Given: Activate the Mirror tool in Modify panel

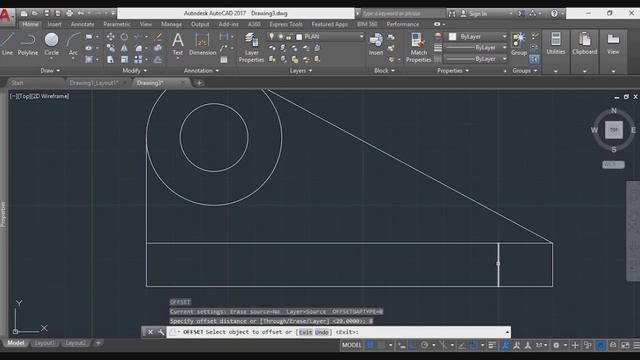Looking at the screenshot, I should (x=124, y=48).
